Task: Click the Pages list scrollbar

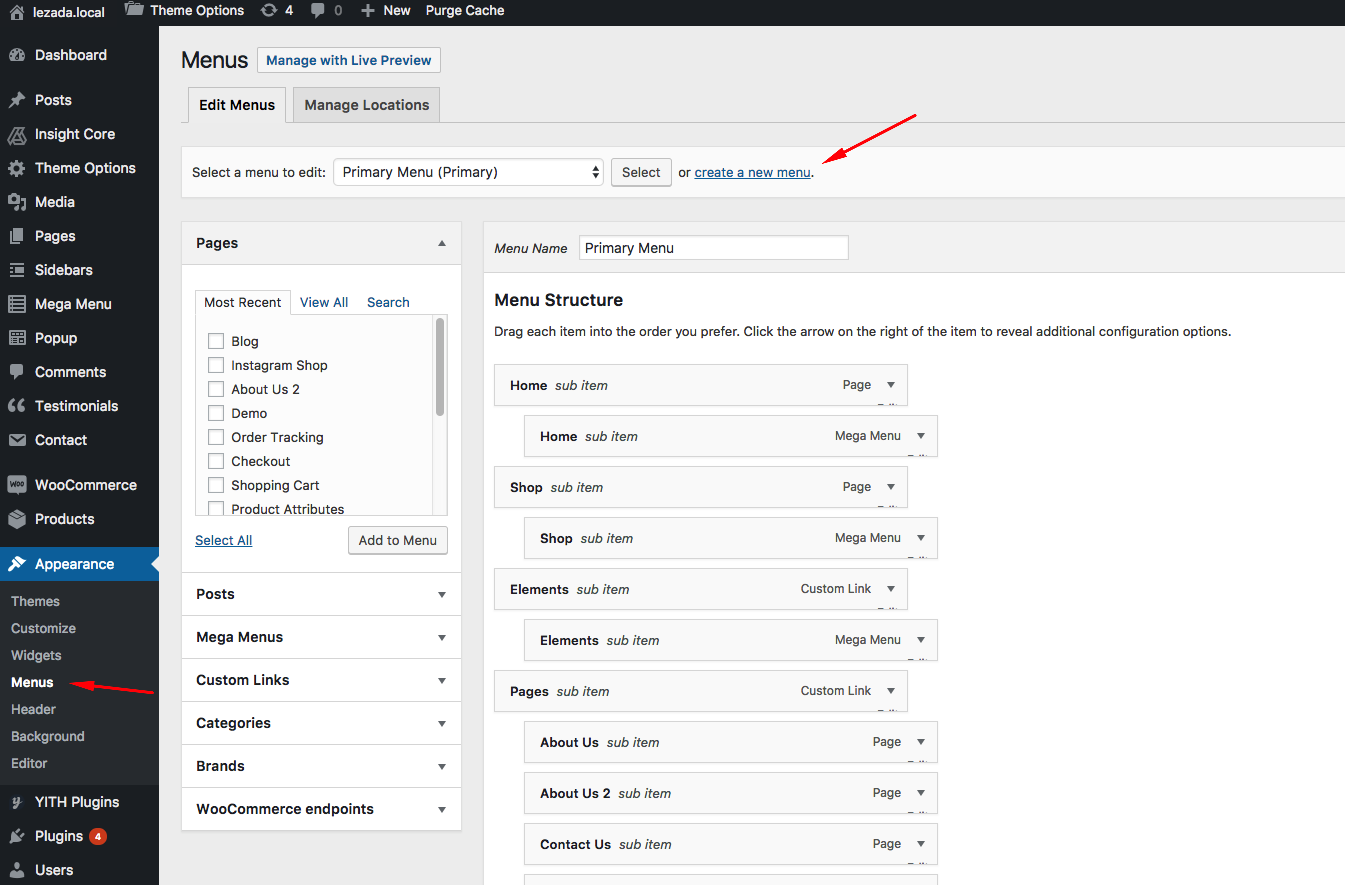Action: 440,366
